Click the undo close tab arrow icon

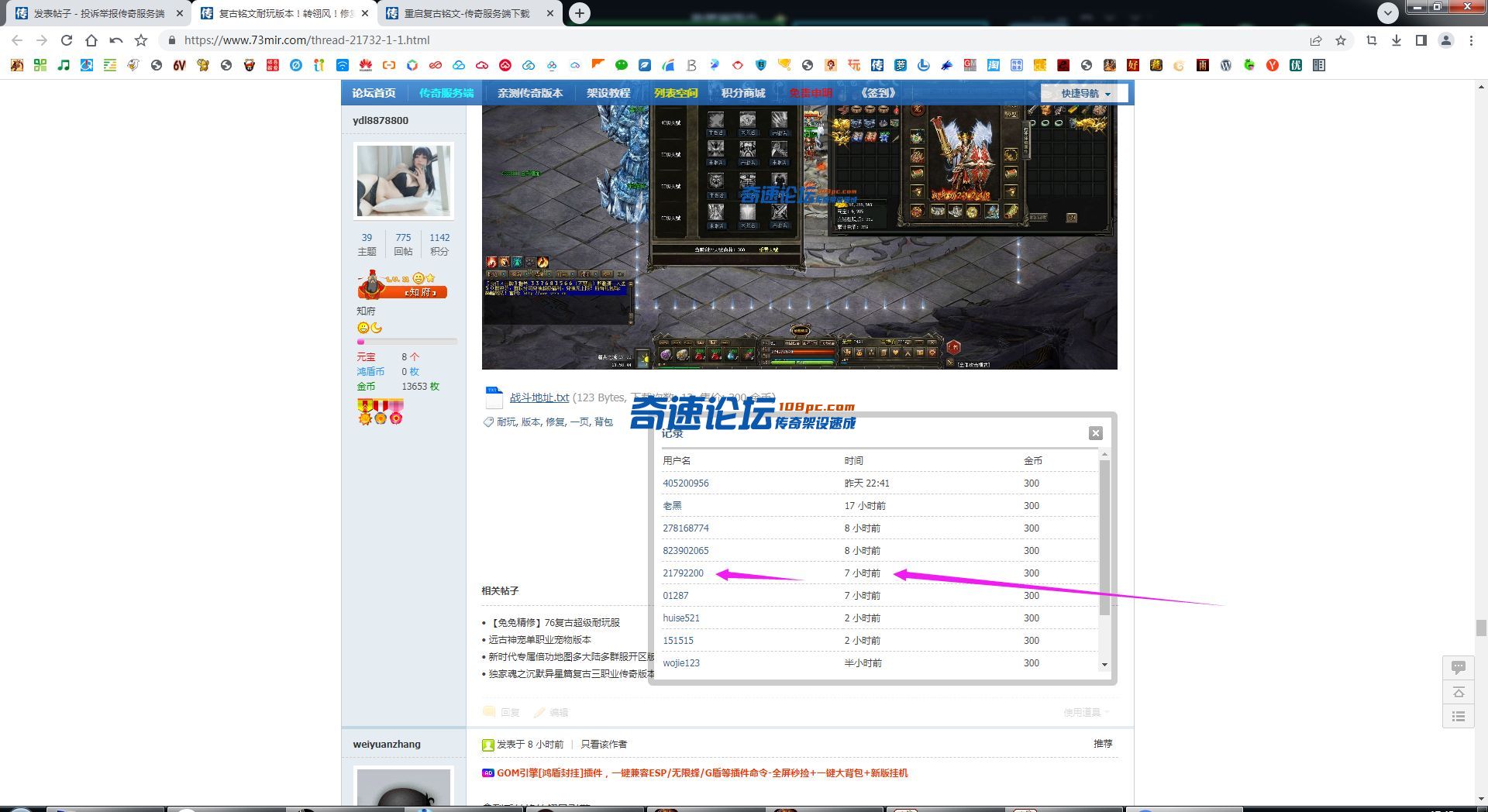(x=116, y=40)
